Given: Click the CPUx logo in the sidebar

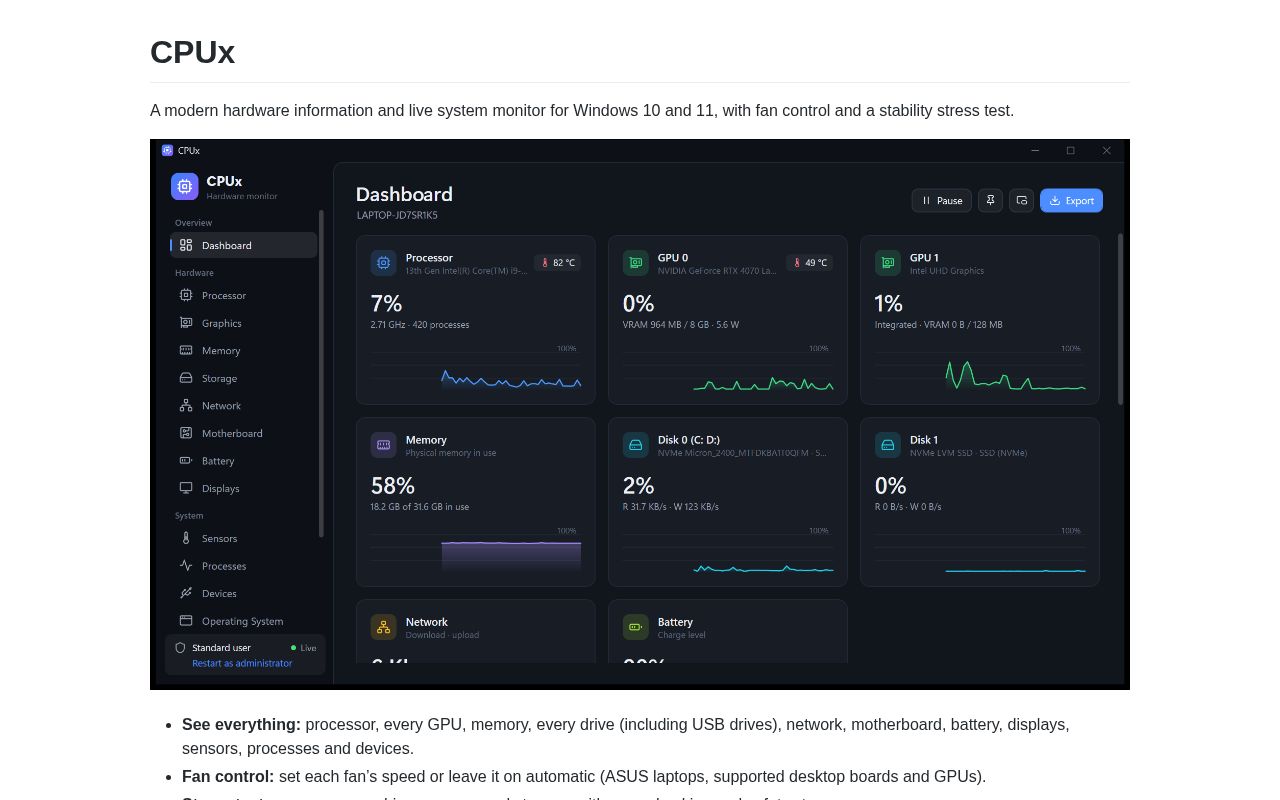Looking at the screenshot, I should click(x=185, y=187).
